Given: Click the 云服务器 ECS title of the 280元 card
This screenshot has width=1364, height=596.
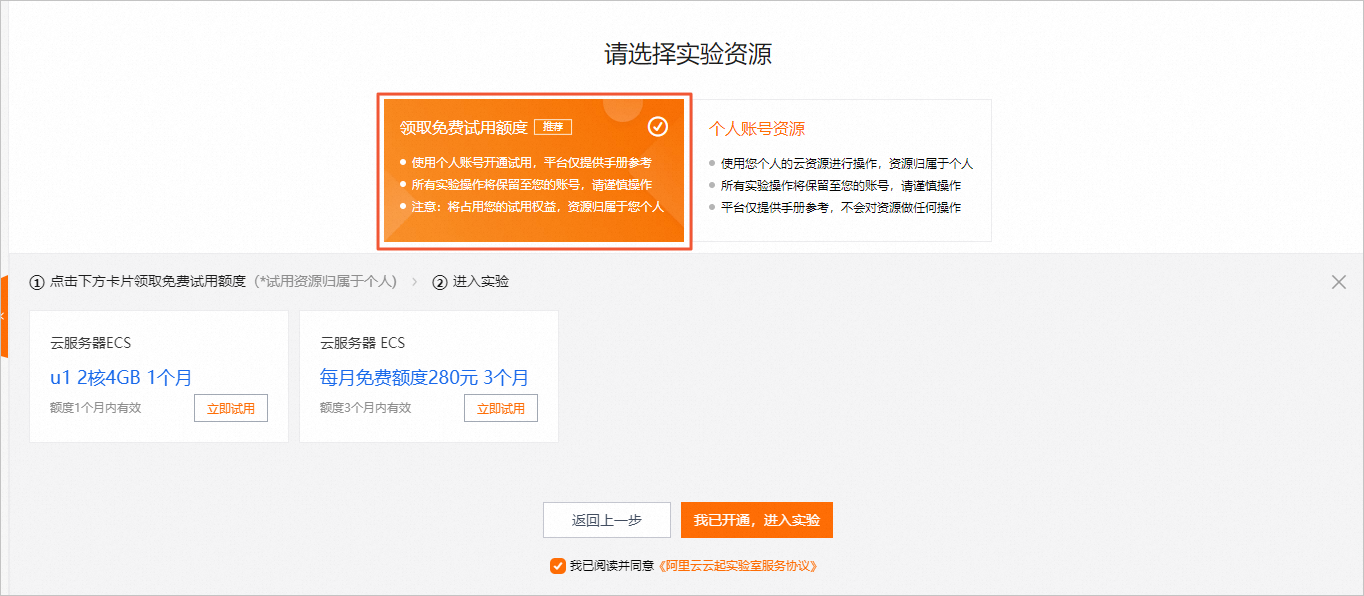Looking at the screenshot, I should click(363, 343).
